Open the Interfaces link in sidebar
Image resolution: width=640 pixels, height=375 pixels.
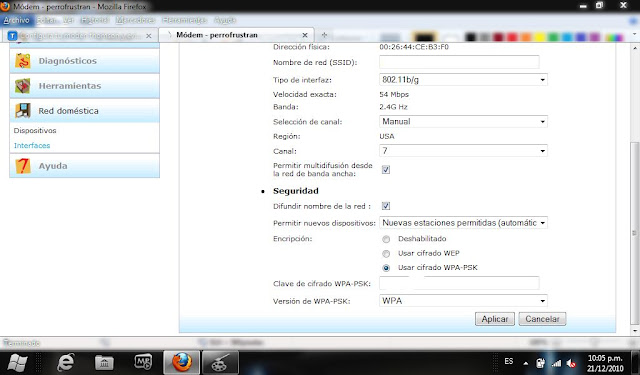pos(32,145)
